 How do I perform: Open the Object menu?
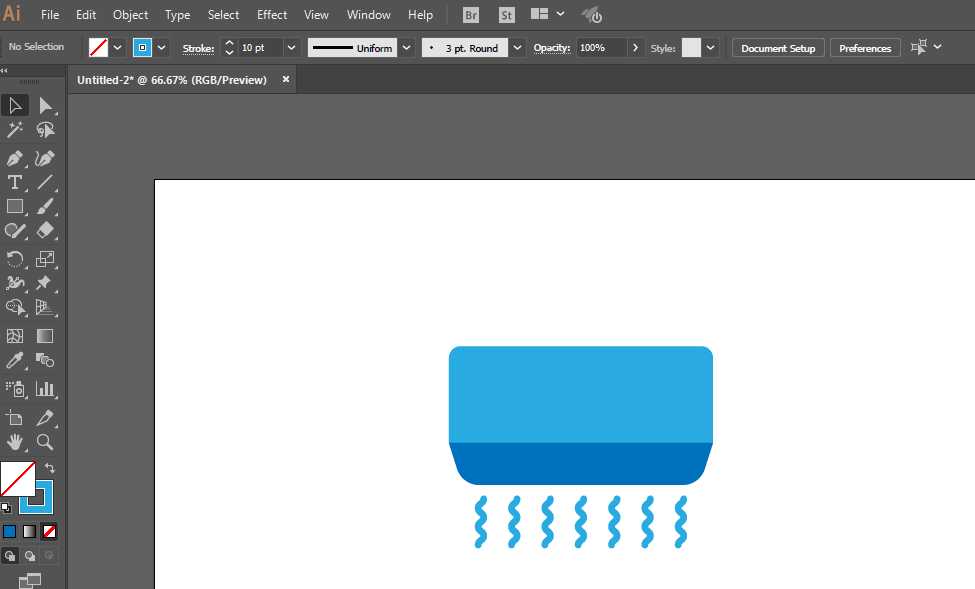(x=130, y=15)
